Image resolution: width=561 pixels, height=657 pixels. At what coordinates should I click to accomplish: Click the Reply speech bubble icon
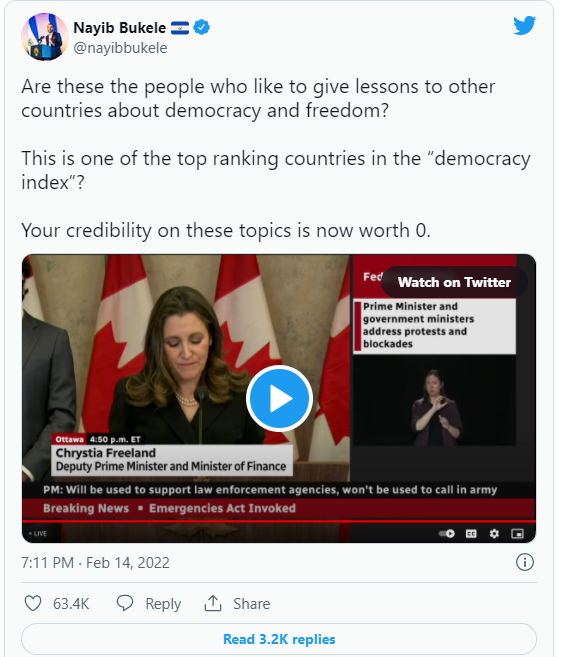(x=124, y=603)
